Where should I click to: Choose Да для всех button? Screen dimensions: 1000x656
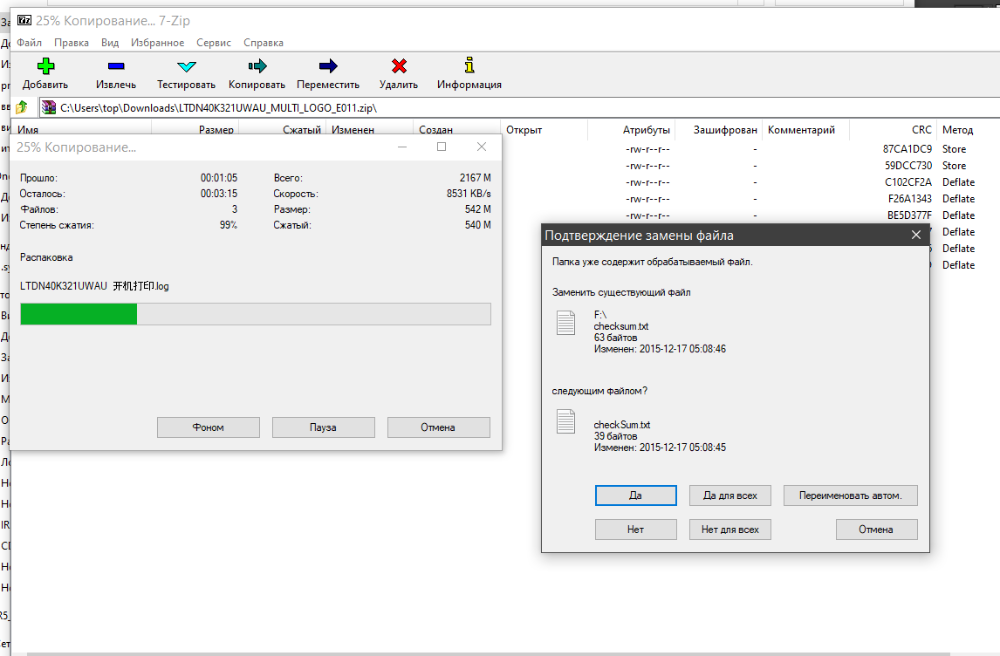(730, 495)
